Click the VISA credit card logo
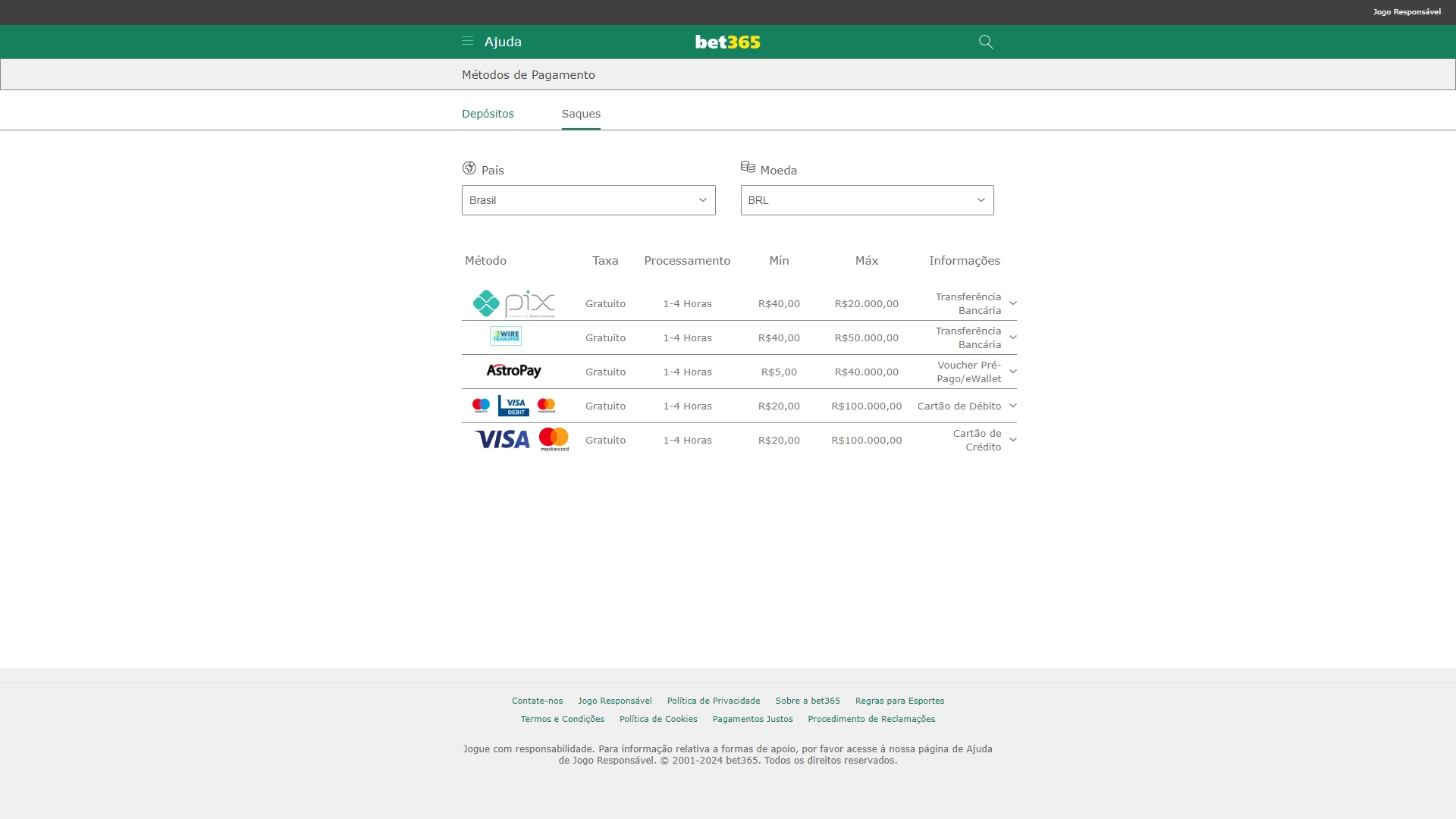Viewport: 1456px width, 819px height. [502, 439]
